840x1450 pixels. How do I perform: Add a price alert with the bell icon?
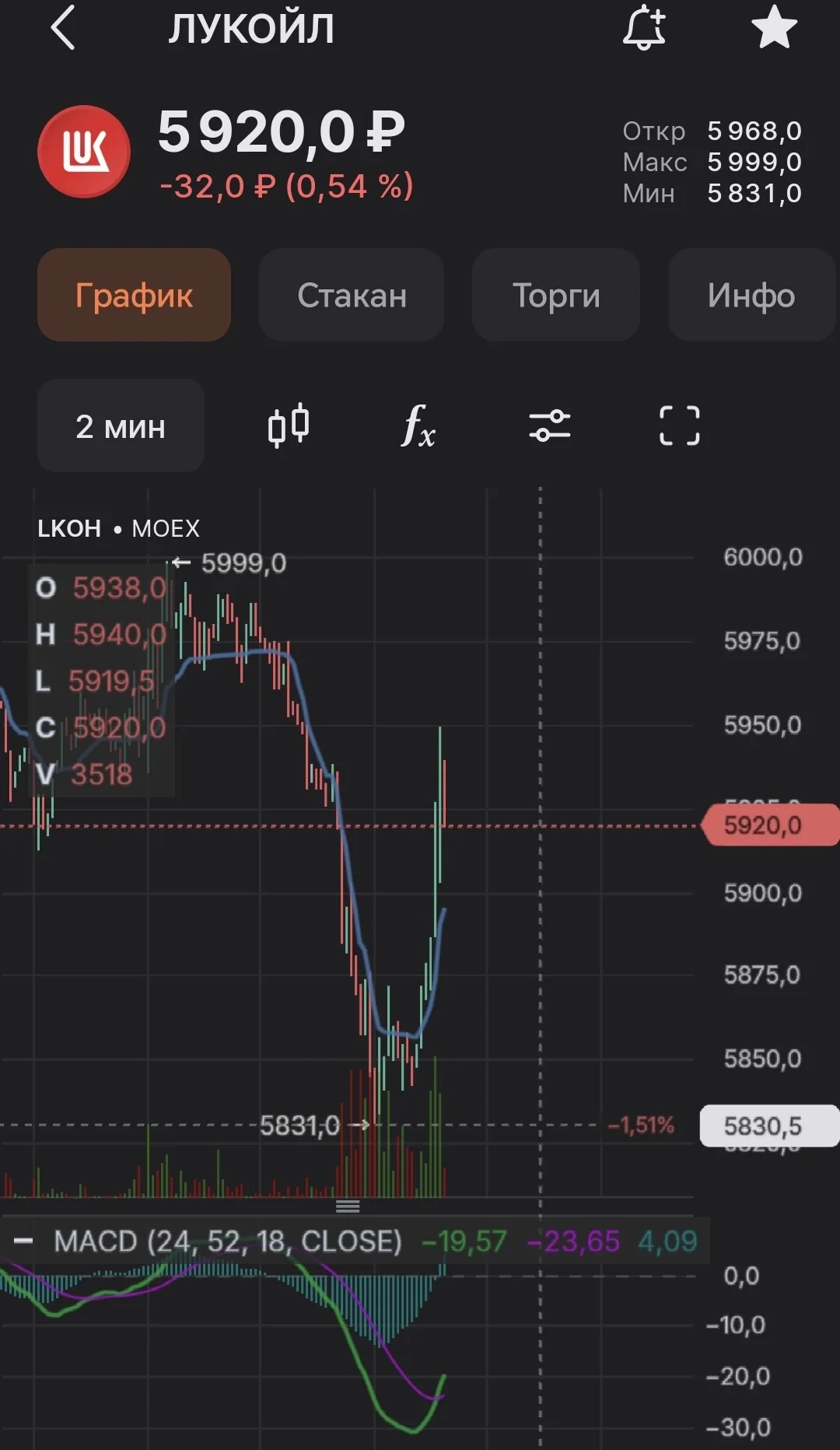[x=645, y=28]
